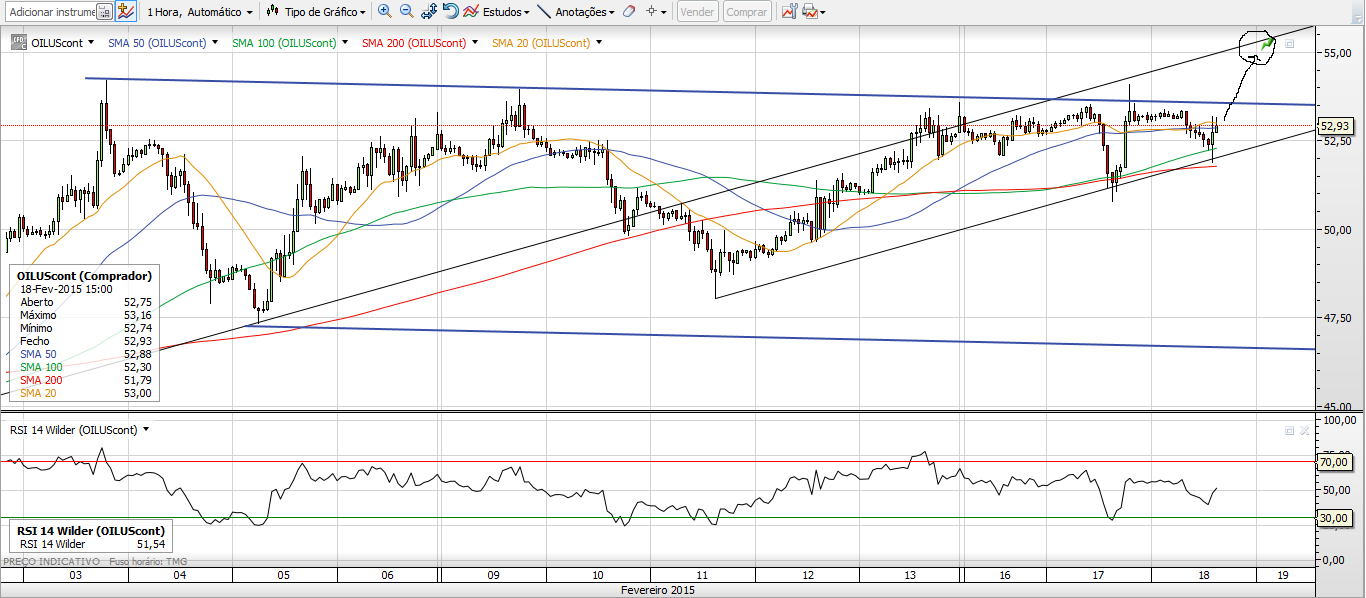Click the candlestick chart type icon
The height and width of the screenshot is (598, 1366).
click(272, 12)
